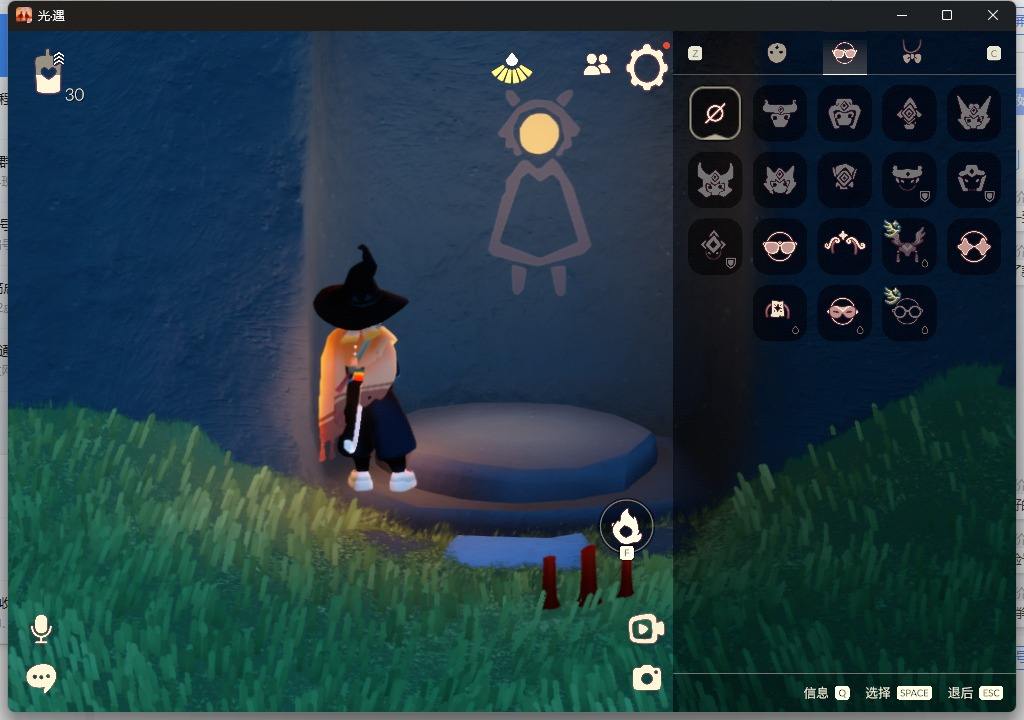Equip the four-point star glasses

tap(973, 246)
